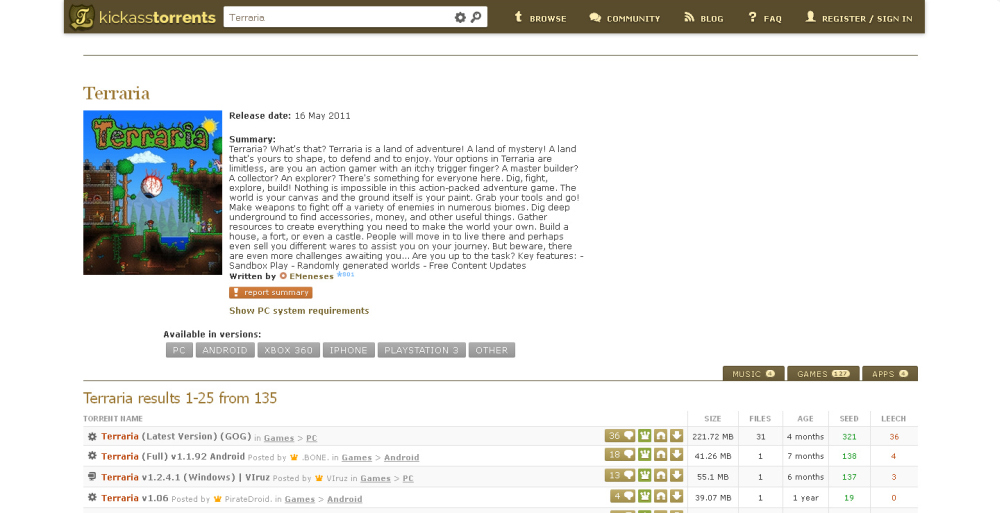The height and width of the screenshot is (513, 1000).
Task: Sort results by FILES column
Action: (x=760, y=419)
